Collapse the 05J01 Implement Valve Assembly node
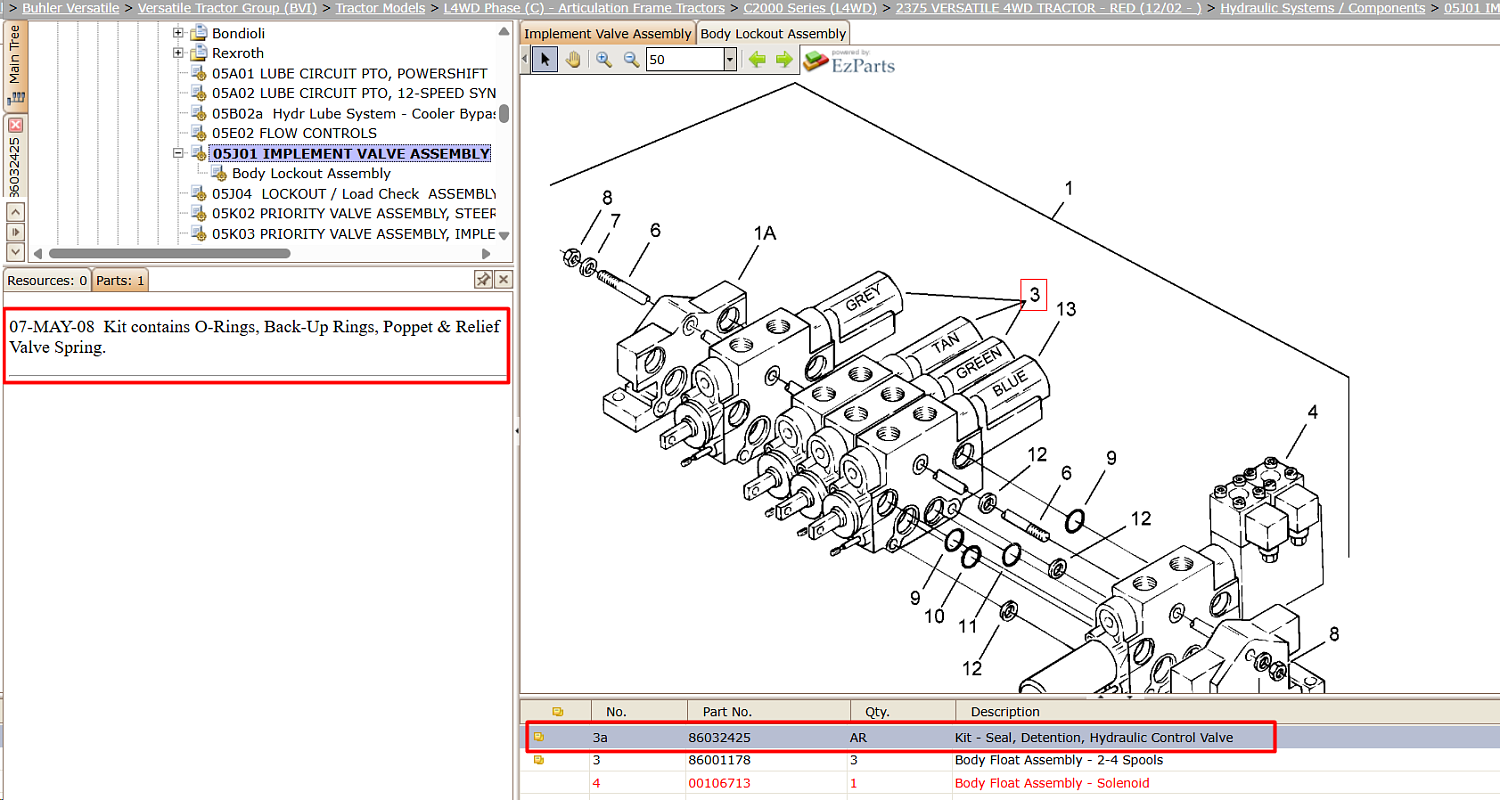The width and height of the screenshot is (1500, 800). click(x=178, y=153)
